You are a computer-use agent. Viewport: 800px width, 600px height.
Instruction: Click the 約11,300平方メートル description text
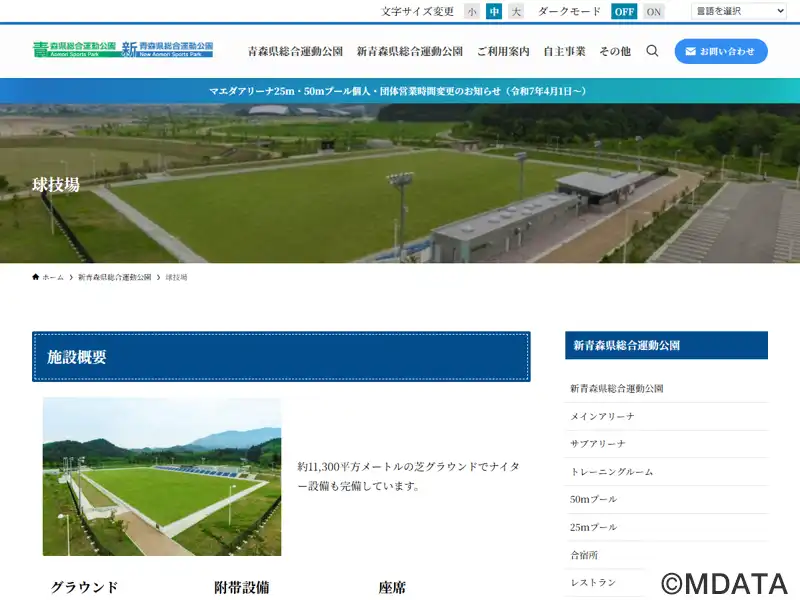(409, 476)
